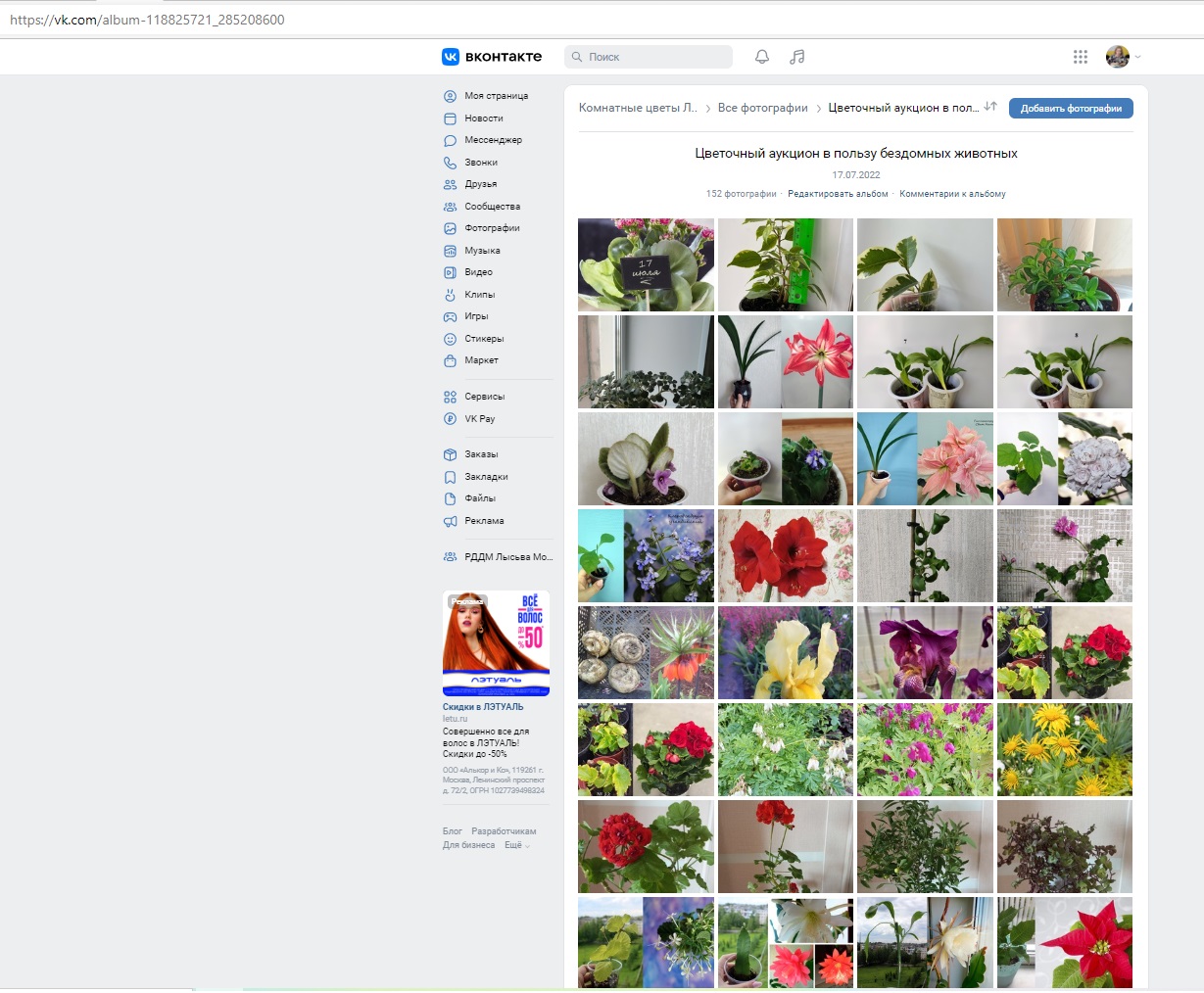The width and height of the screenshot is (1204, 993).
Task: Open photo of pale blue hydrangea cluster
Action: pyautogui.click(x=1065, y=458)
